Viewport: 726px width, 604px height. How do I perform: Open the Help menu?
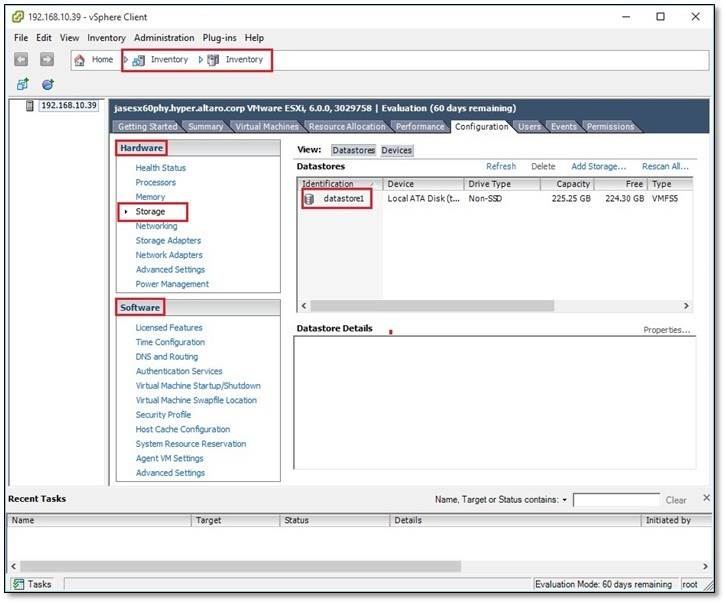click(254, 38)
